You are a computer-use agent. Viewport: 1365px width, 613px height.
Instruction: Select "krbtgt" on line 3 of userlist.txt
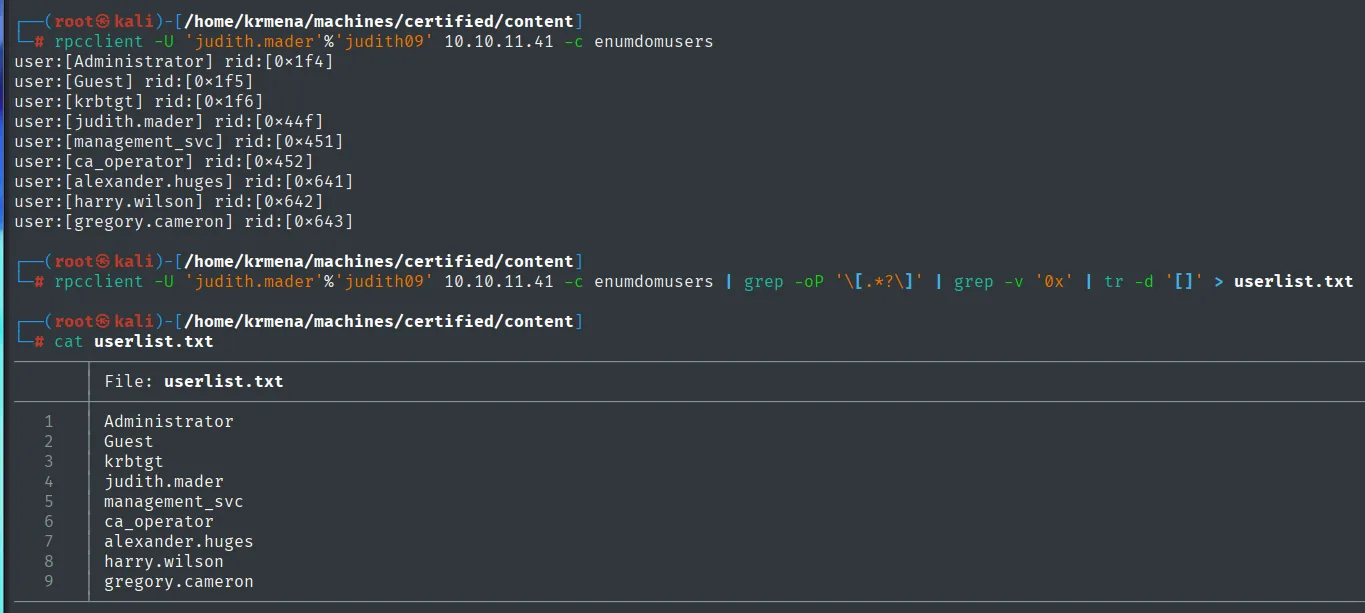coord(134,461)
